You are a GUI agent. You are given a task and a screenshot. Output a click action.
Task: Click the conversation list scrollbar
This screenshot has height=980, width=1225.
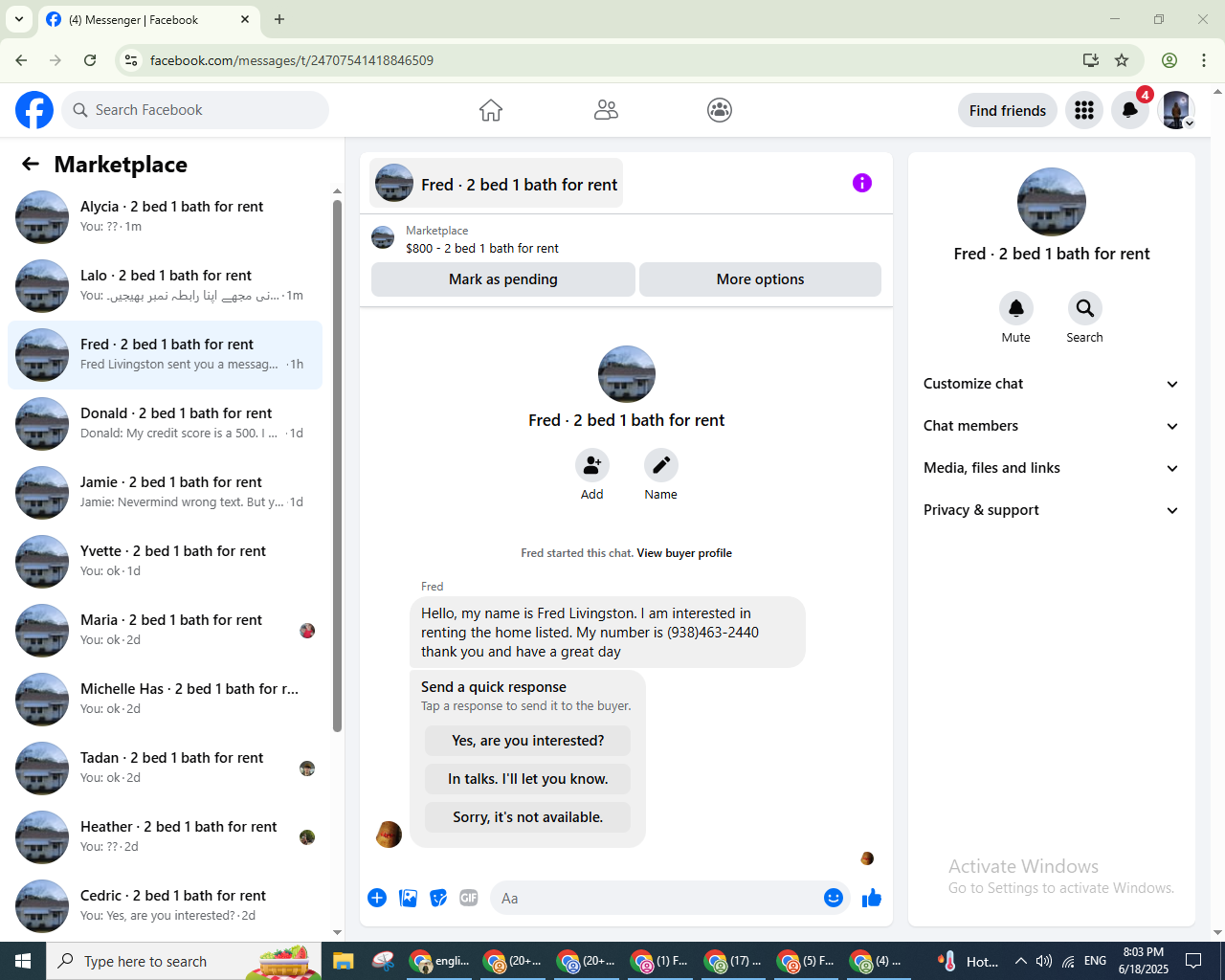[x=337, y=466]
